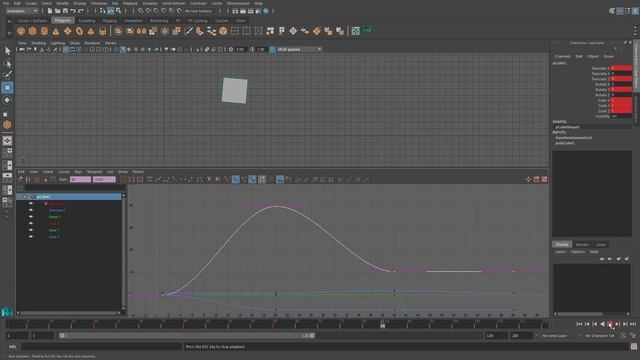Open the Channels menu in Channel Box
Screen dimensions: 640x360
click(x=562, y=56)
